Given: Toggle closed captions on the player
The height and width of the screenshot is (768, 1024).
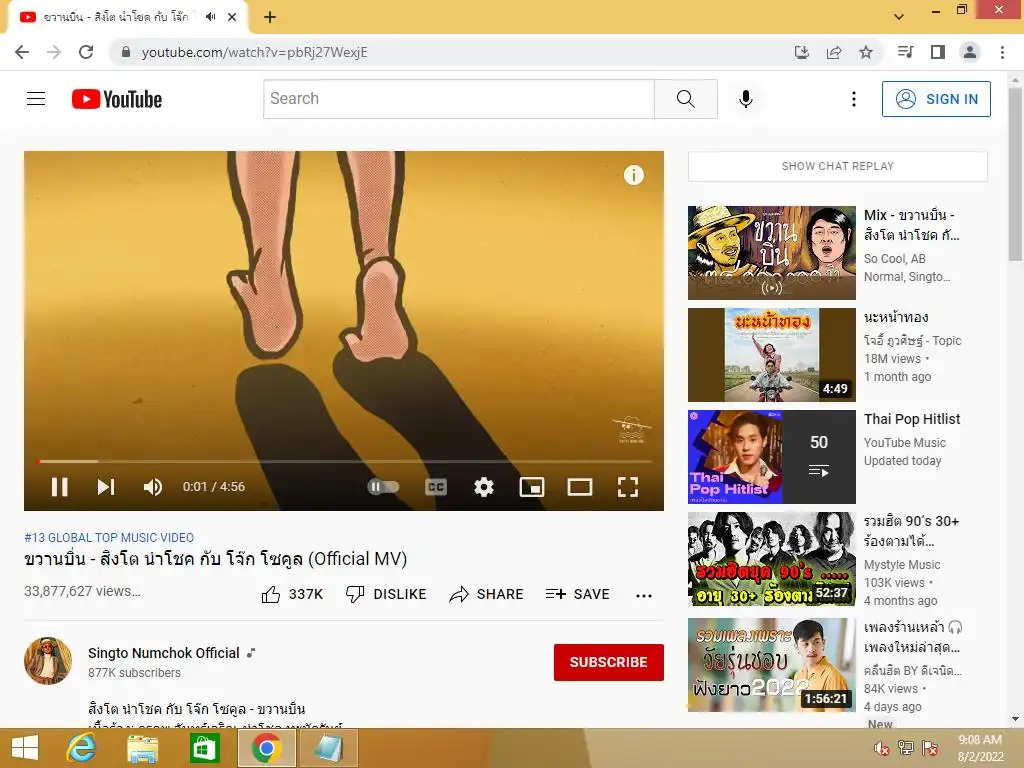Looking at the screenshot, I should (436, 487).
